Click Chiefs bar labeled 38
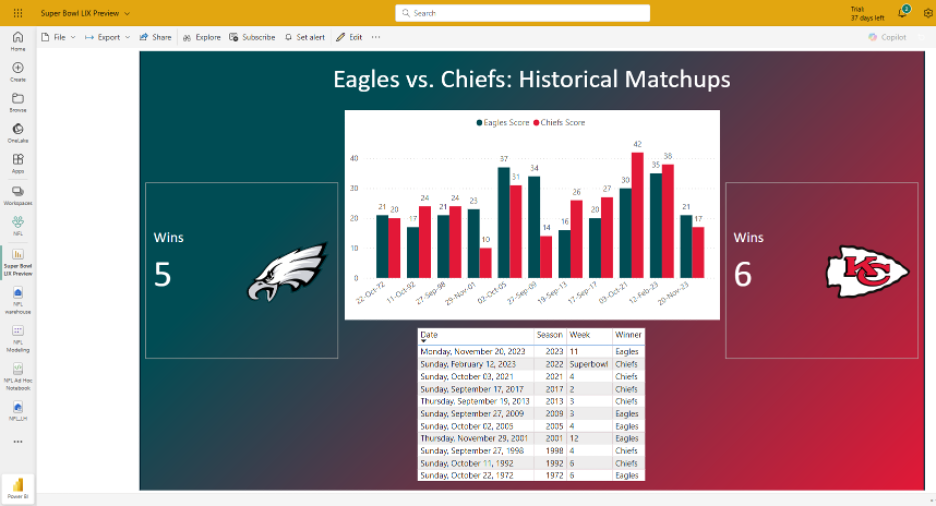936x506 pixels. (668, 221)
